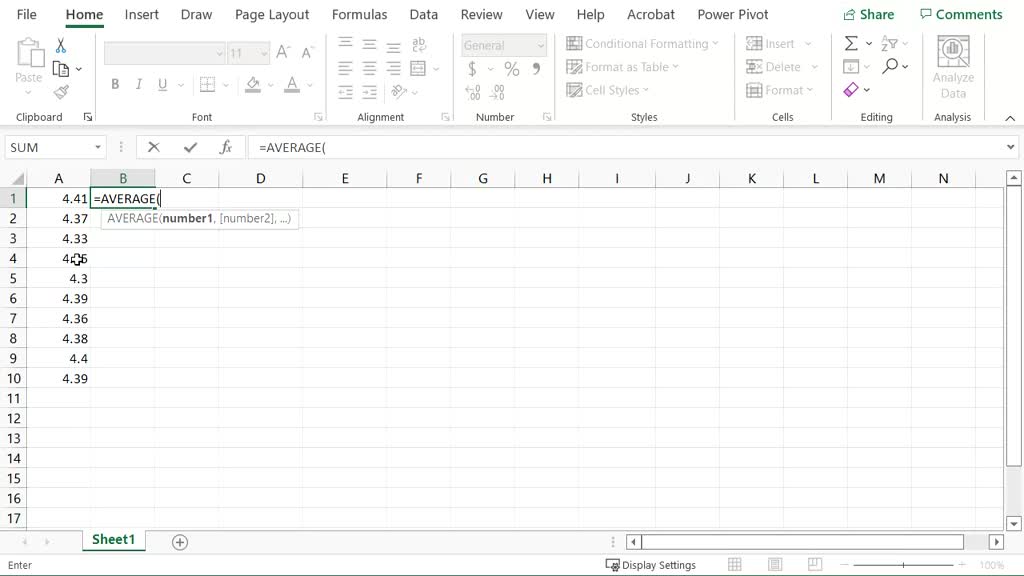This screenshot has height=576, width=1024.
Task: Toggle Align Left
Action: click(345, 68)
